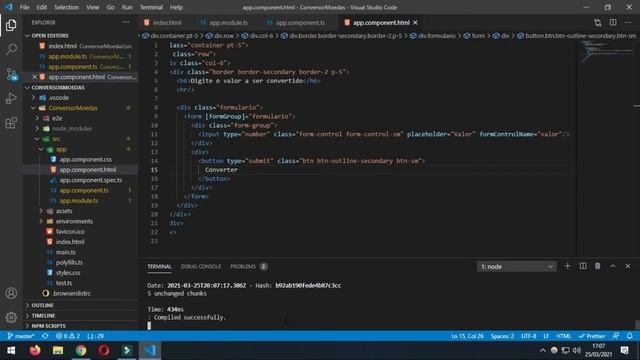The height and width of the screenshot is (360, 640).
Task: Open the Extensions view
Action: pos(11,122)
